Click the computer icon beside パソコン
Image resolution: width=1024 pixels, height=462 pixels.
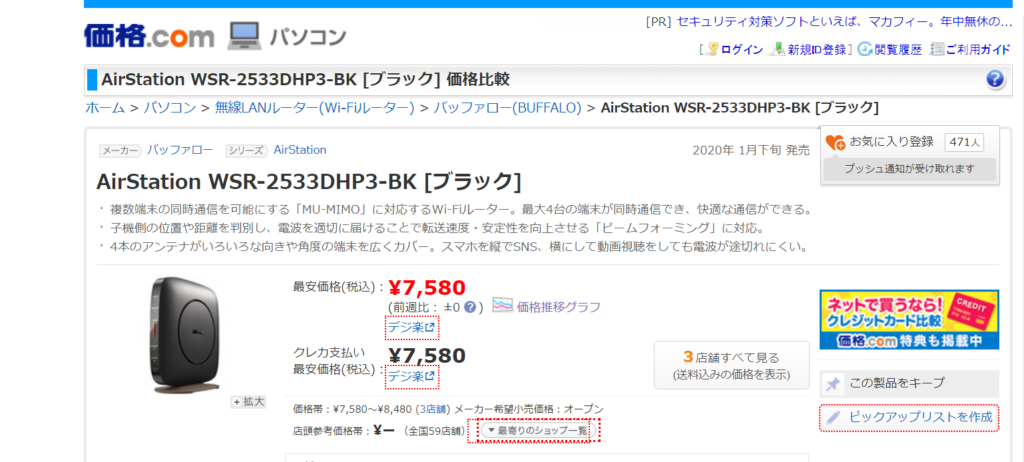coord(244,37)
